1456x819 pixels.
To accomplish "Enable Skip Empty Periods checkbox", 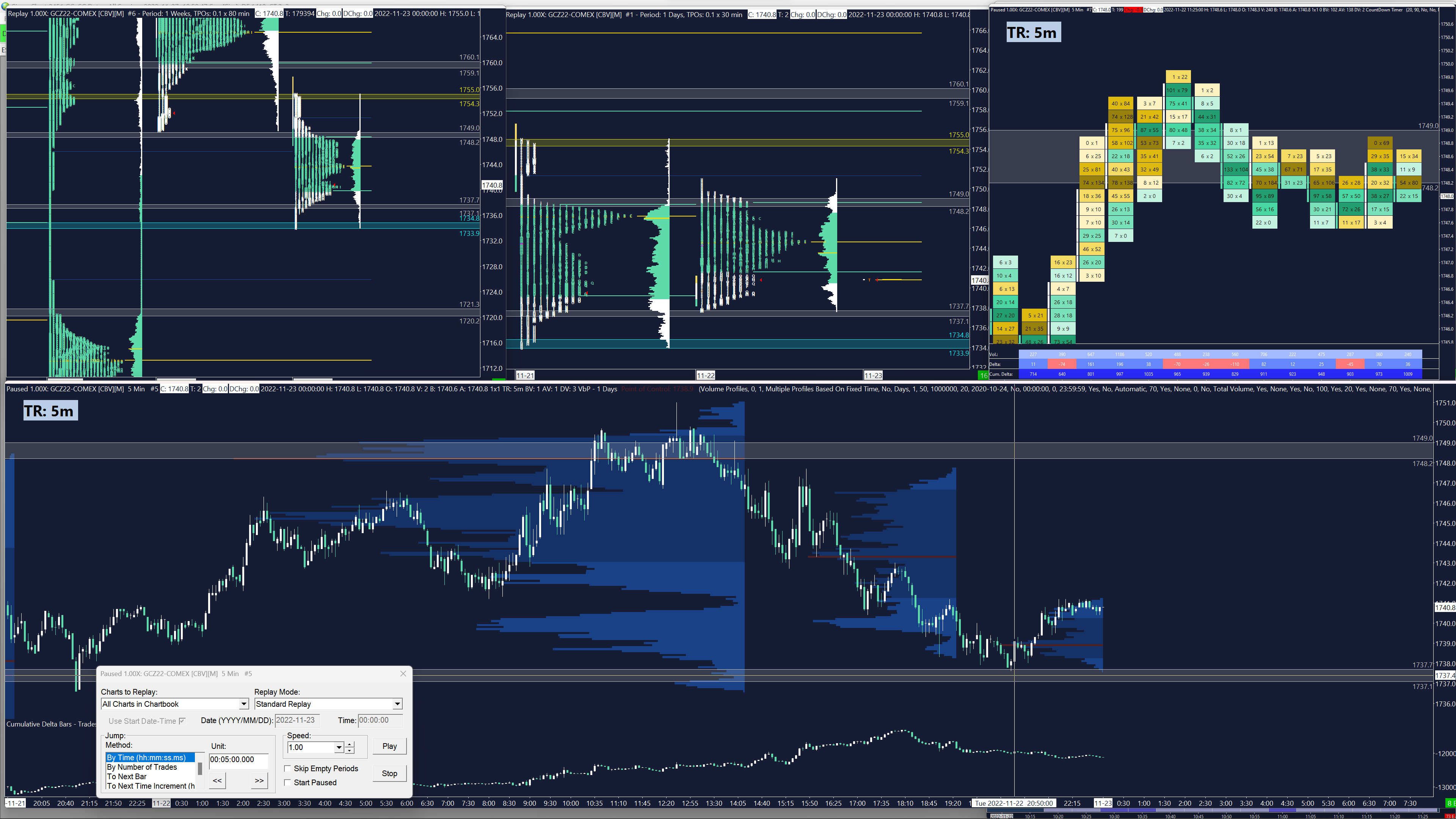I will [x=288, y=769].
